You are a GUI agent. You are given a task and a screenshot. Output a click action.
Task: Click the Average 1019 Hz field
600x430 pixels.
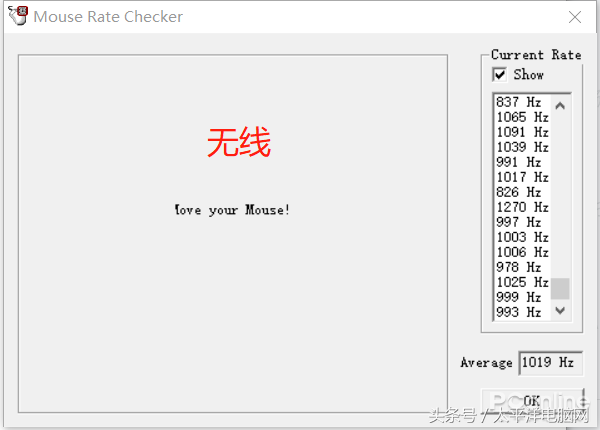[x=550, y=362]
